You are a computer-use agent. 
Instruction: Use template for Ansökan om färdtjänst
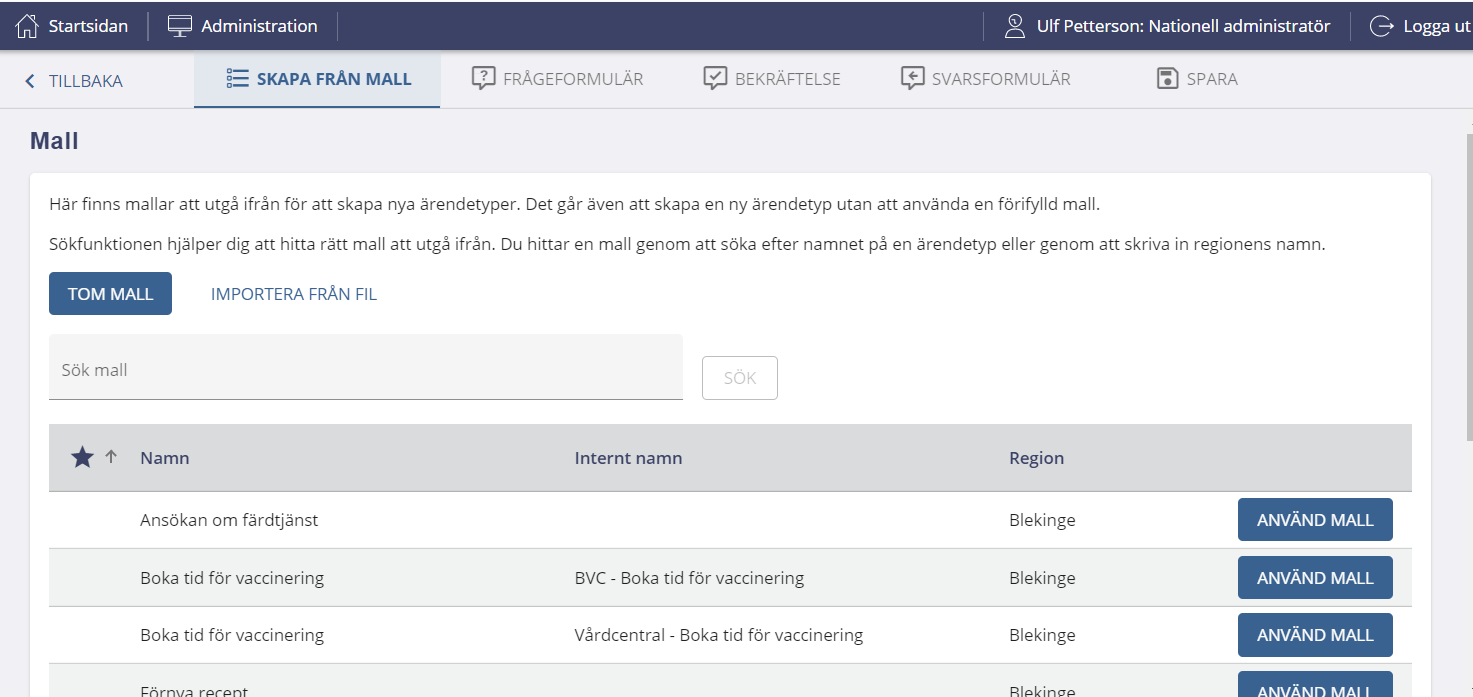click(x=1314, y=520)
